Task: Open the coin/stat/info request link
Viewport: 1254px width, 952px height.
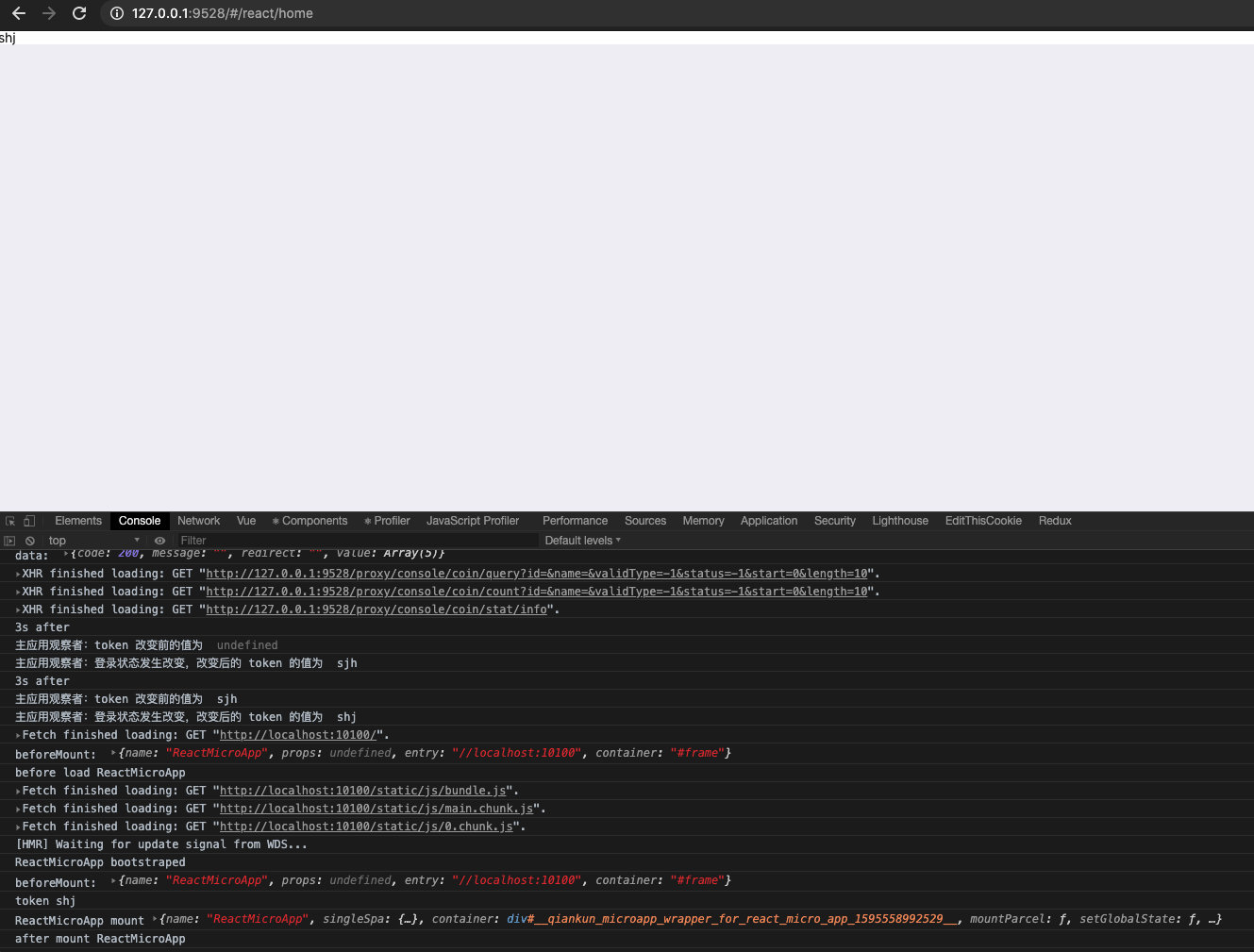Action: [x=376, y=610]
